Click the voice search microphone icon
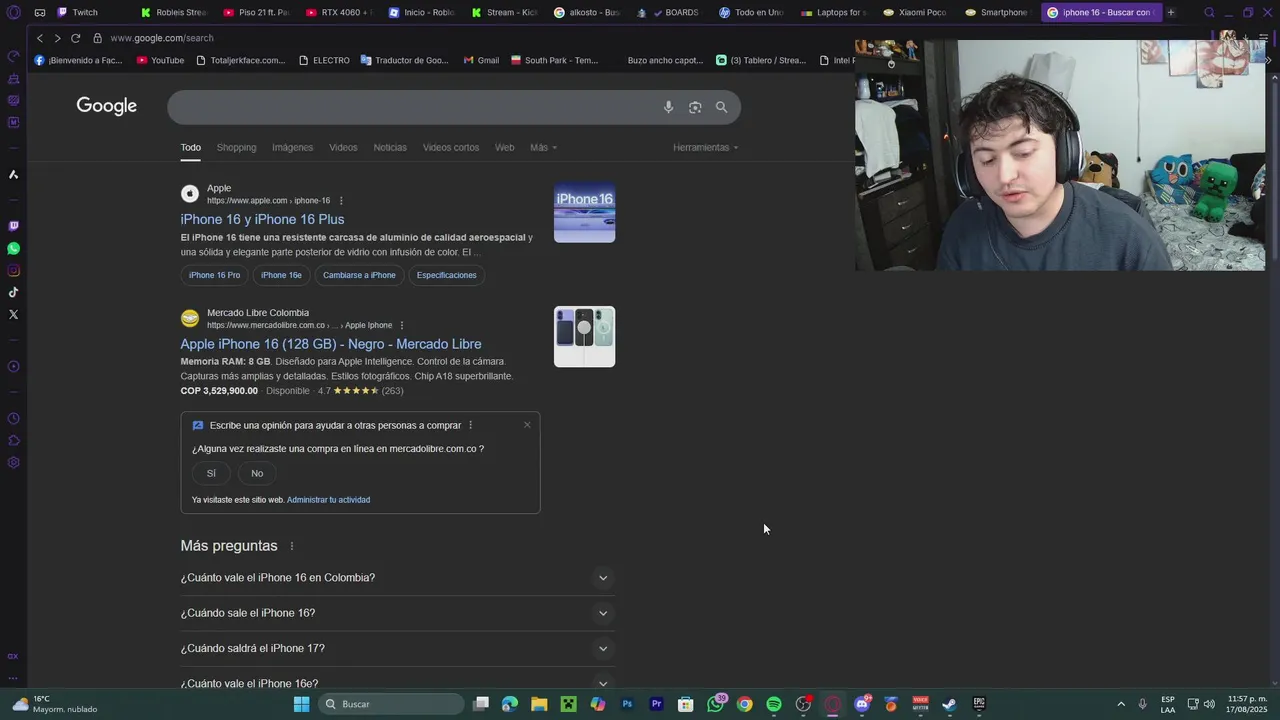The height and width of the screenshot is (720, 1280). coord(668,107)
